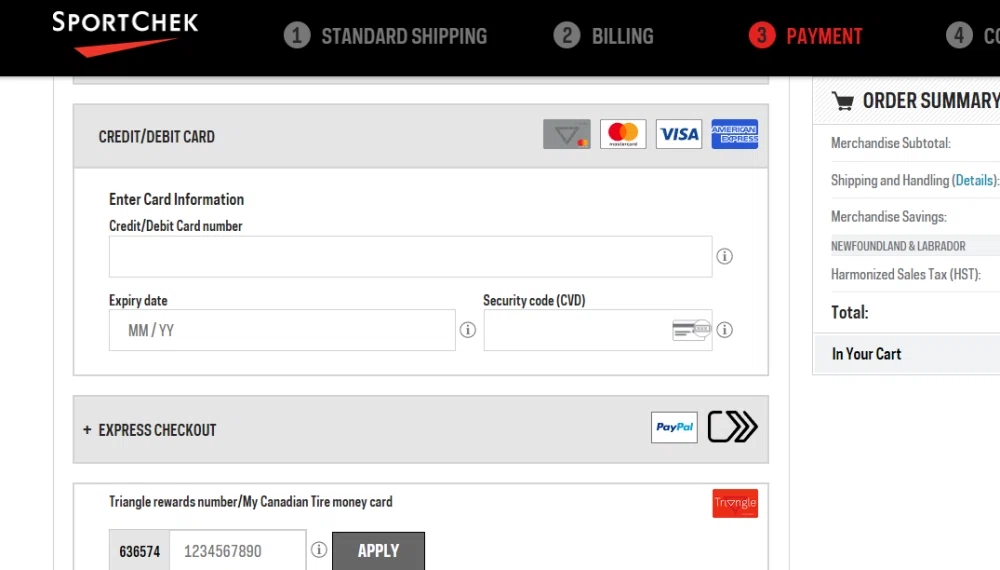Expand the Express Checkout section
The image size is (1000, 570).
coord(150,430)
